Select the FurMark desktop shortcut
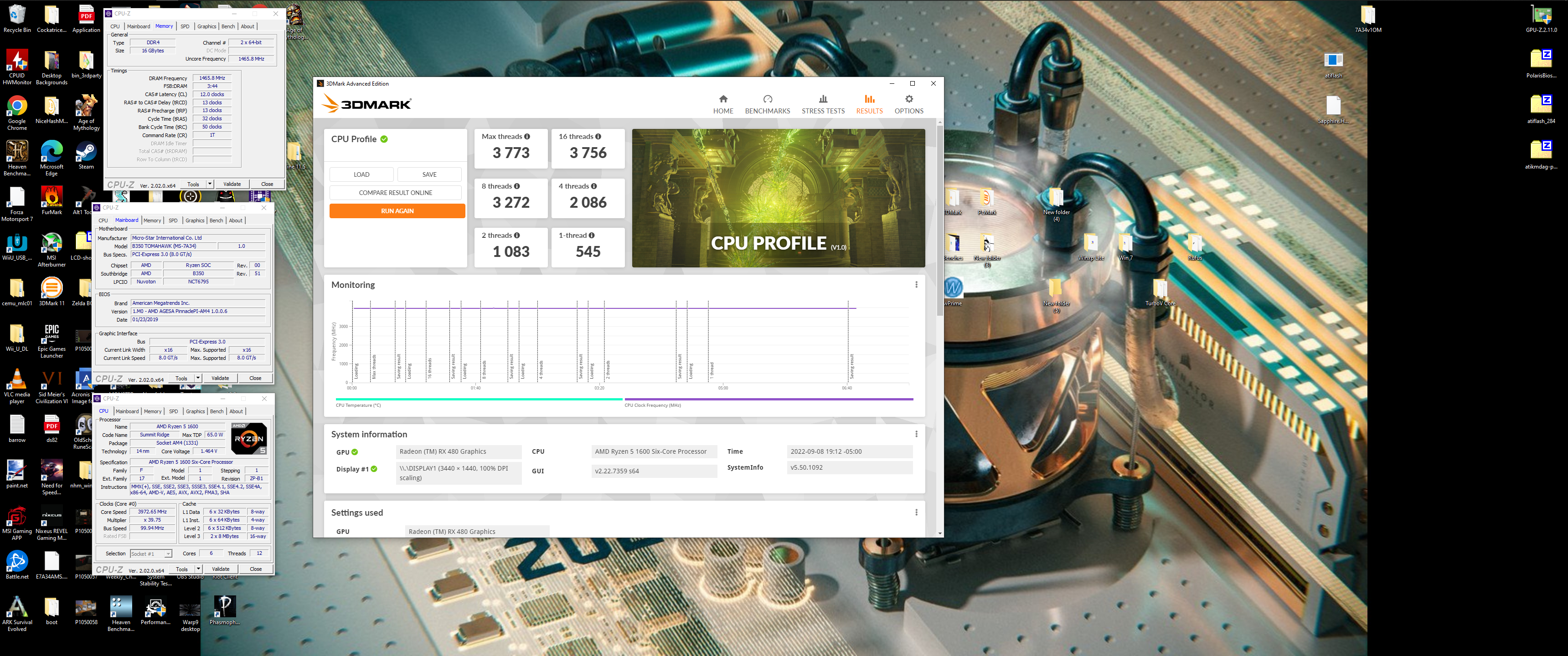Viewport: 1568px width, 656px height. coord(52,201)
